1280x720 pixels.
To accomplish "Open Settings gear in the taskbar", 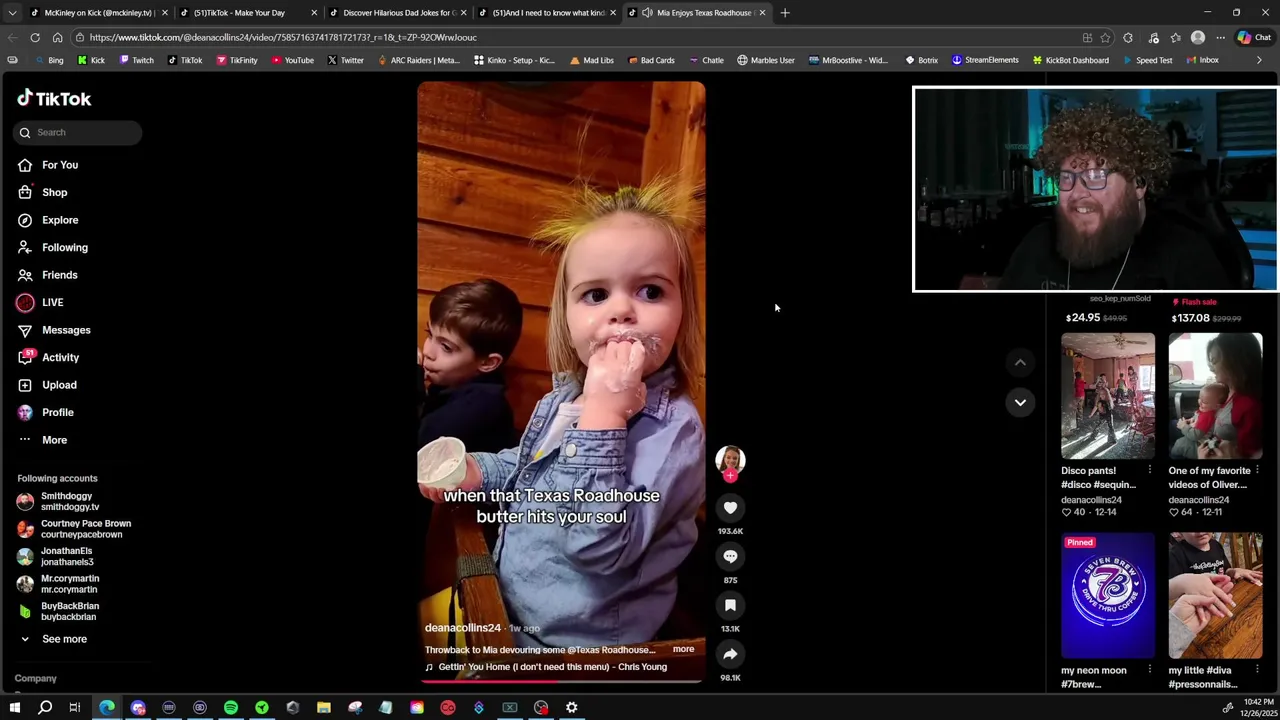I will pos(572,708).
